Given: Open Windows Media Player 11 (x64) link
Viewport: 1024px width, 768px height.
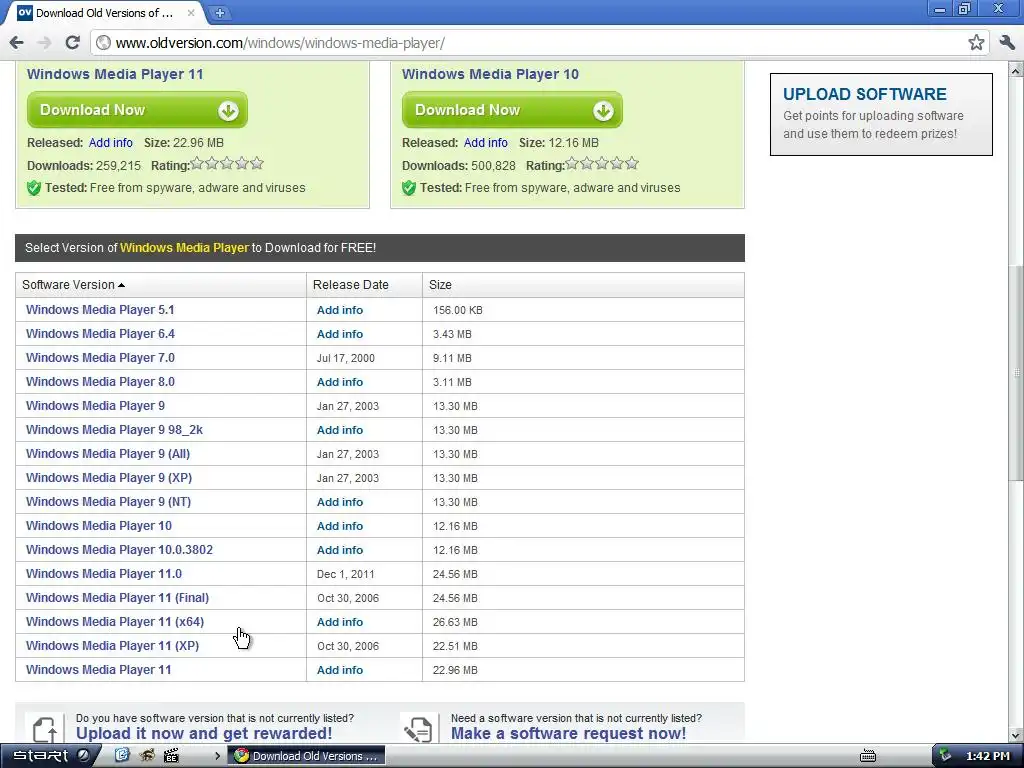Looking at the screenshot, I should click(115, 622).
